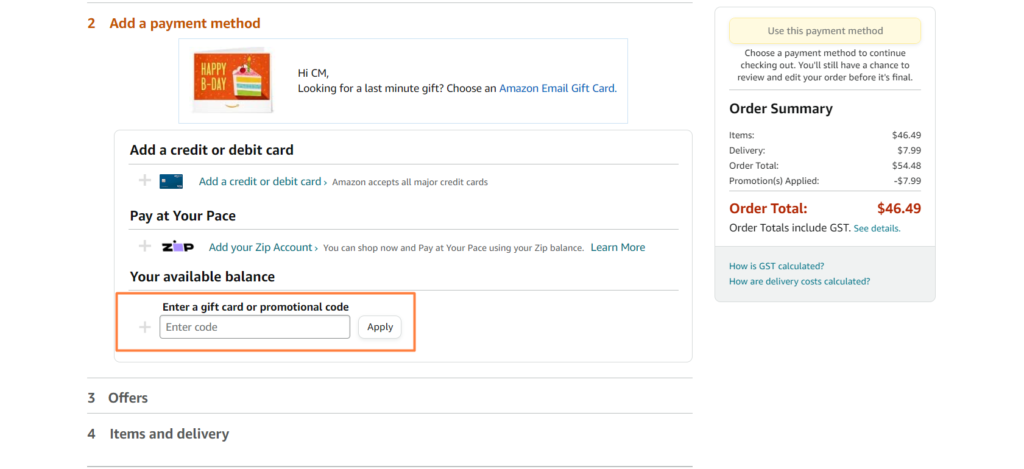Screen dimensions: 1024x469
Task: Click Use this payment method button
Action: click(825, 31)
